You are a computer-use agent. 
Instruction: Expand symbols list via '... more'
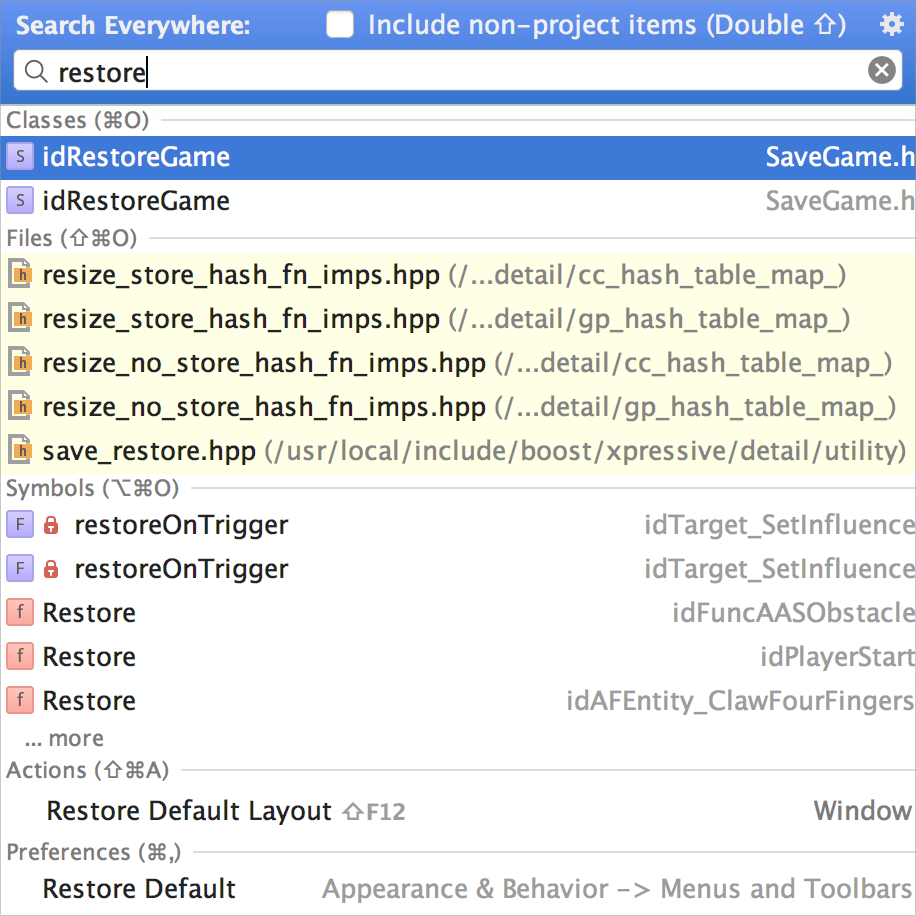click(64, 738)
